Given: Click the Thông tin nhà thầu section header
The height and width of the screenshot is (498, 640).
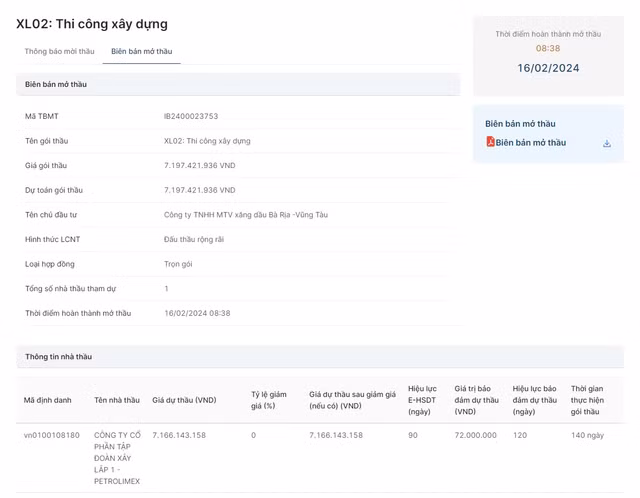Looking at the screenshot, I should click(58, 357).
